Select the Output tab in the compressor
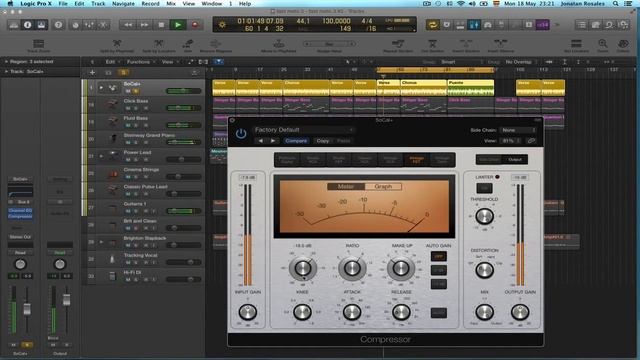Viewport: 640px width, 360px height. [x=515, y=160]
